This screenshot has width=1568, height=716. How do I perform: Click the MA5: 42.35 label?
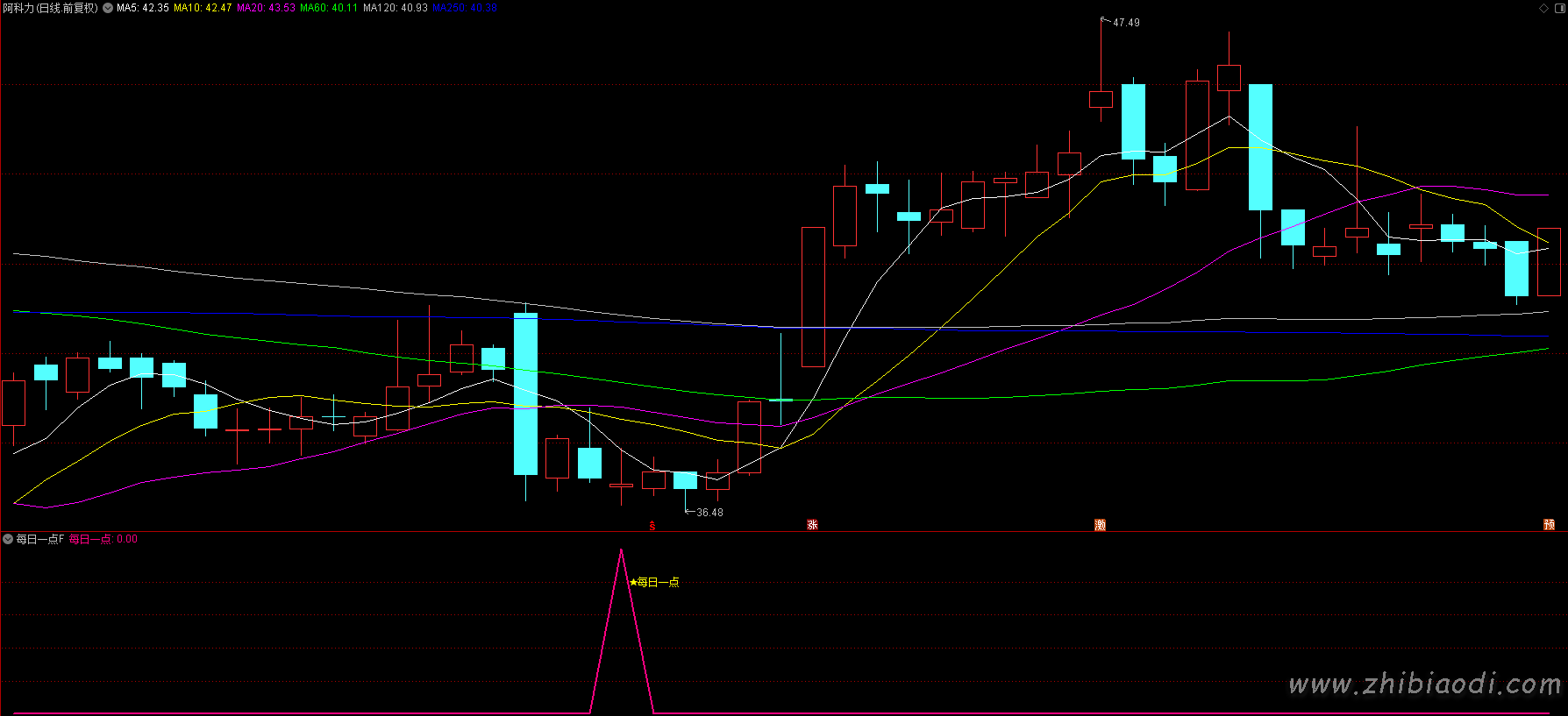[143, 8]
